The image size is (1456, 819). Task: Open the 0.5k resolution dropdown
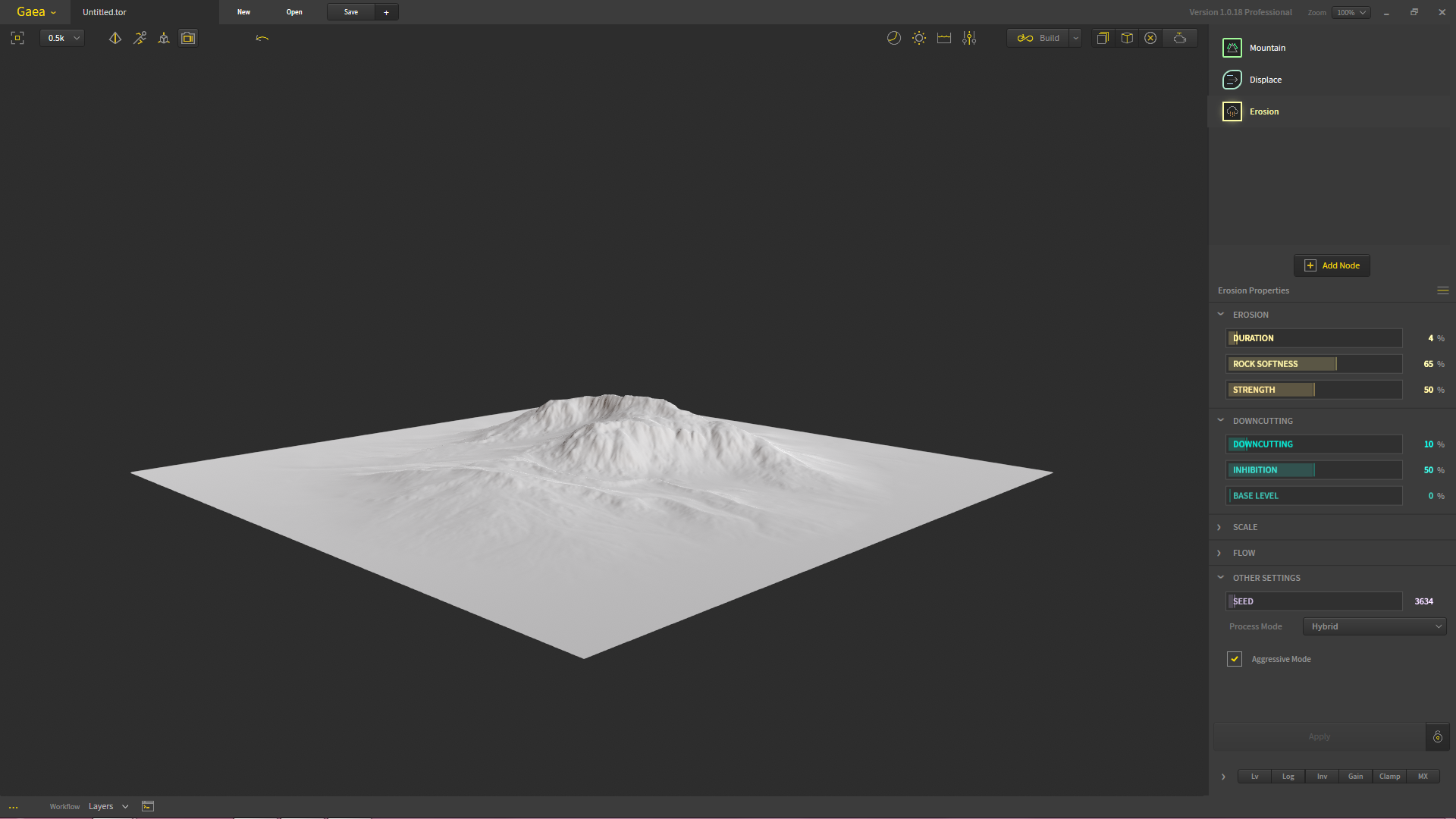pyautogui.click(x=62, y=38)
